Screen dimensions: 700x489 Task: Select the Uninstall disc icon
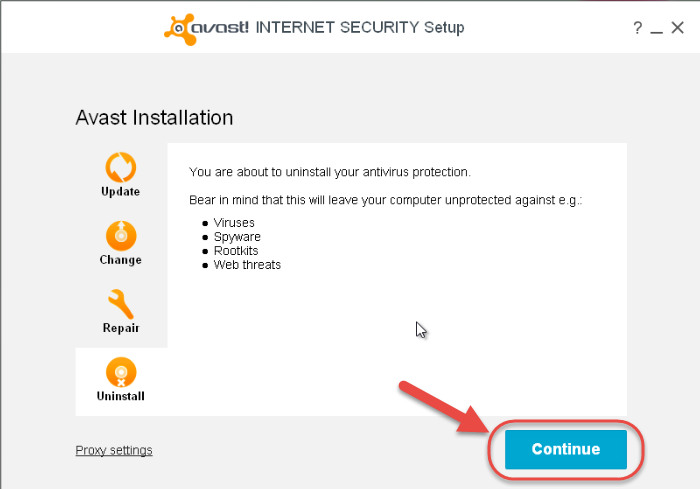[x=121, y=372]
